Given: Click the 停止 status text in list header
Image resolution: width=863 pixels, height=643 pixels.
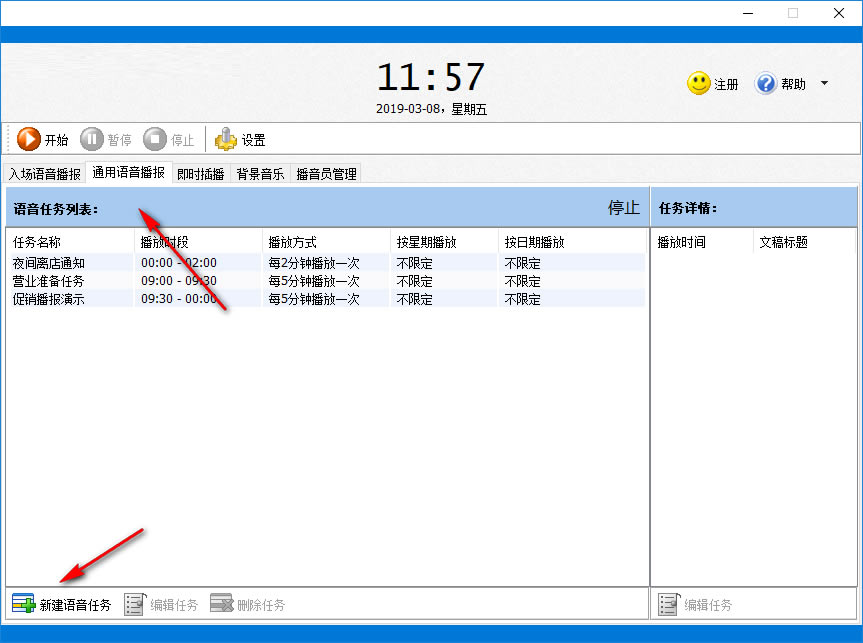Looking at the screenshot, I should click(624, 208).
